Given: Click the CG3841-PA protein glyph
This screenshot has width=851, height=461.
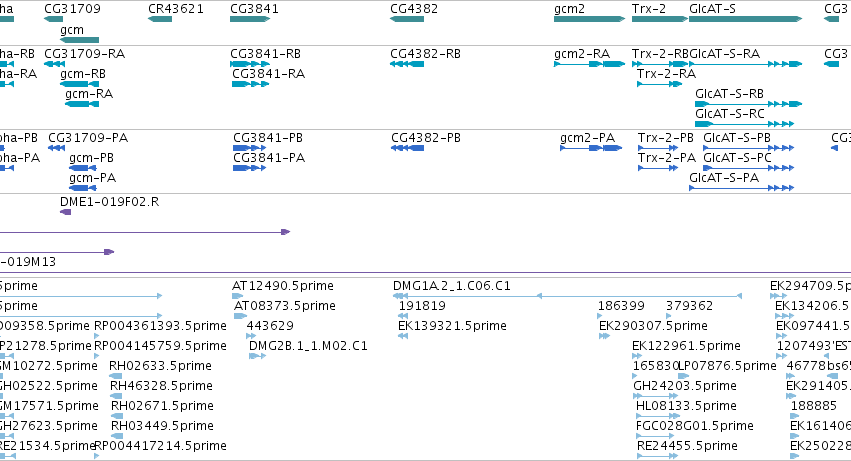Looking at the screenshot, I should point(250,168).
